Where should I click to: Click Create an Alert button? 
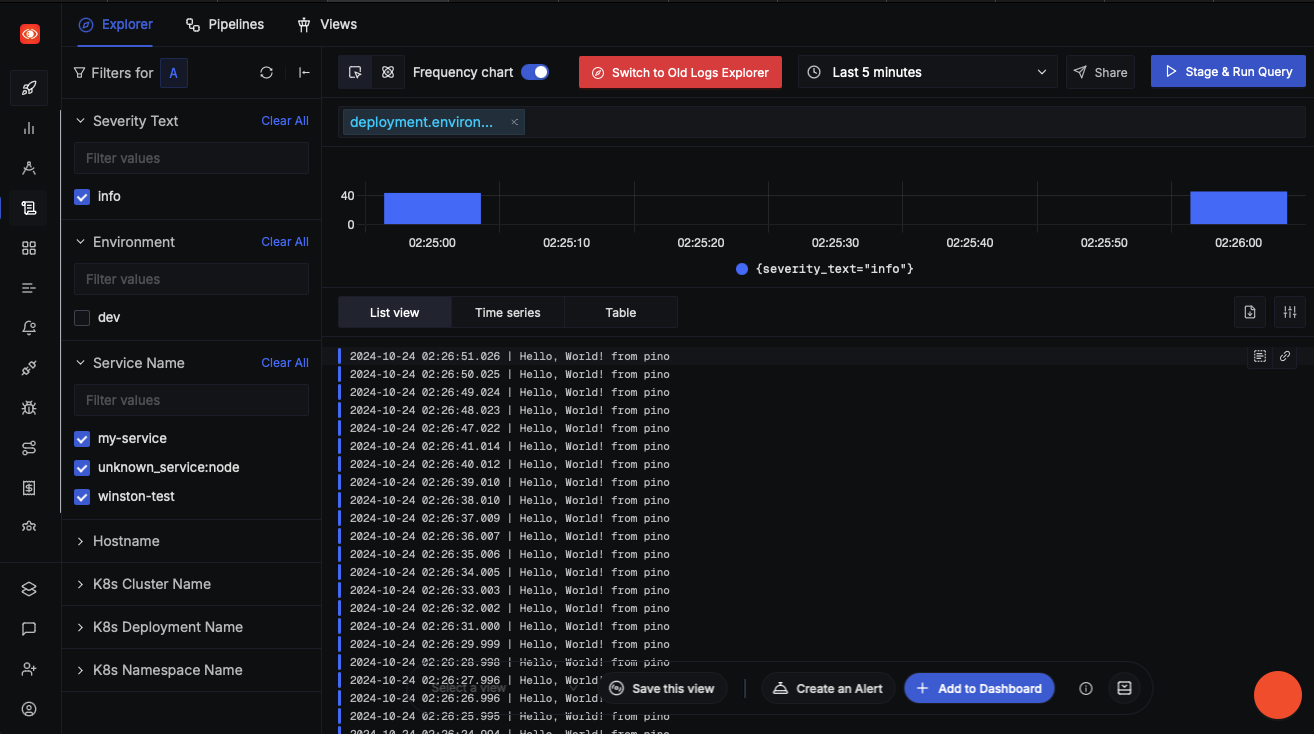tap(829, 688)
